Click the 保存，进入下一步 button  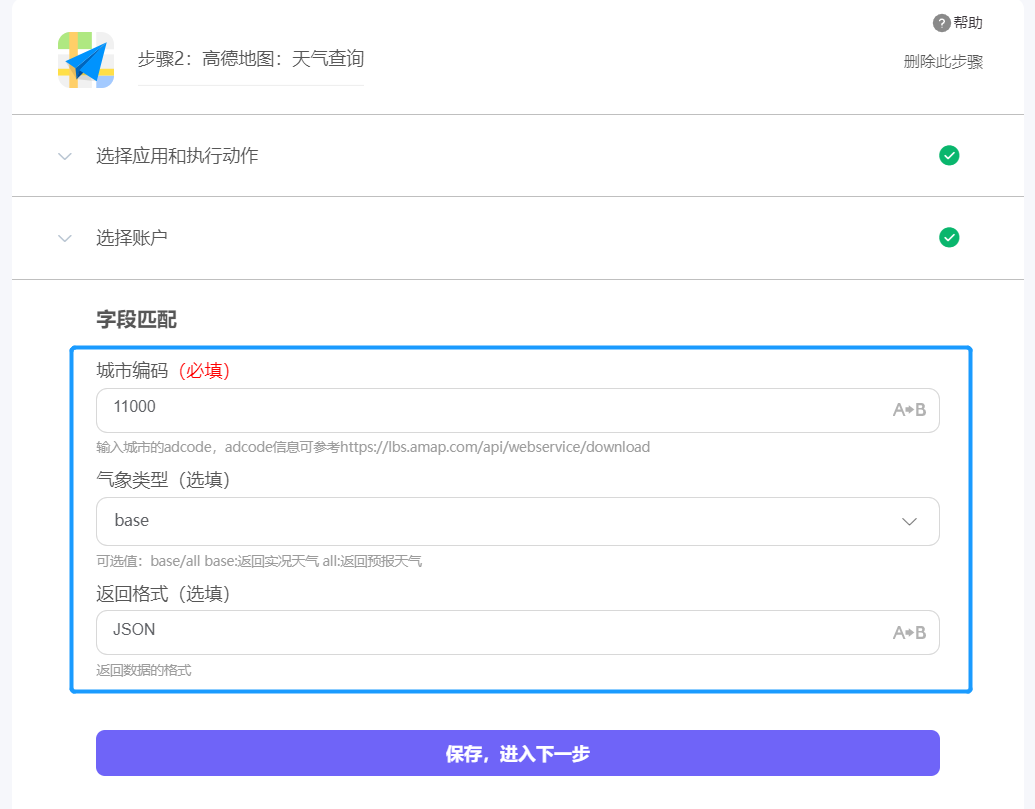point(518,753)
